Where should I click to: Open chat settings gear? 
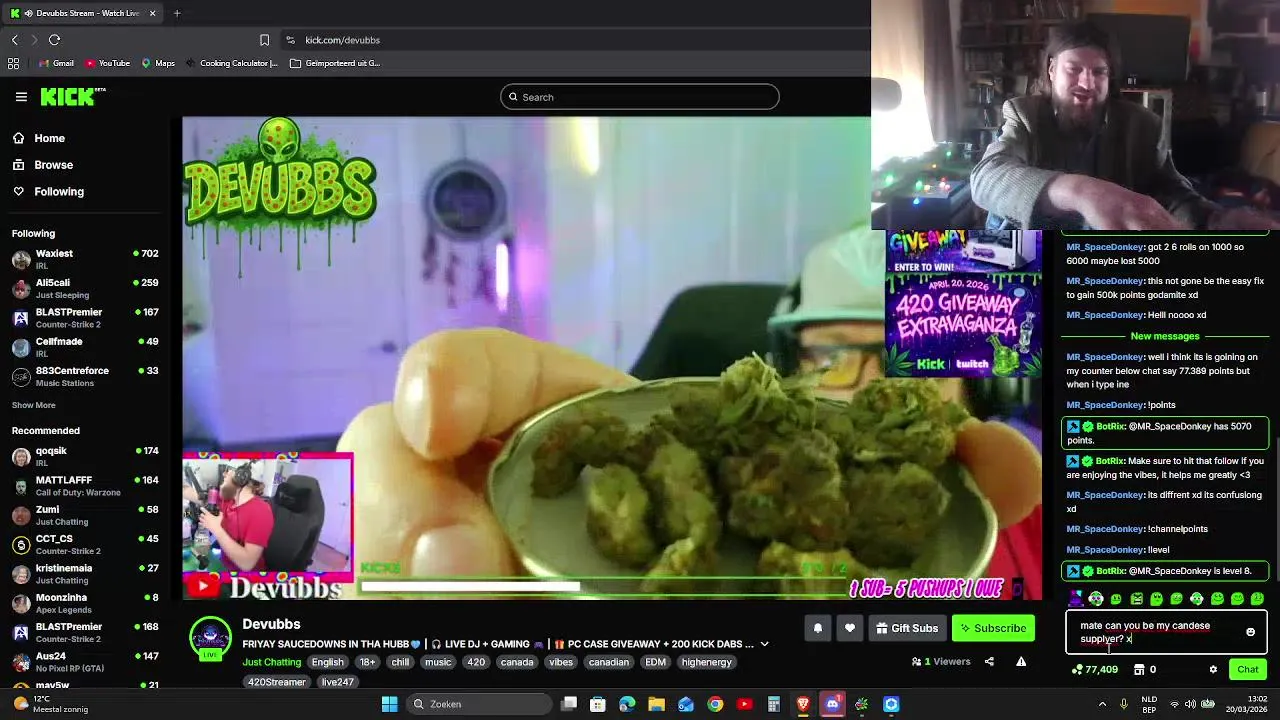pos(1213,670)
